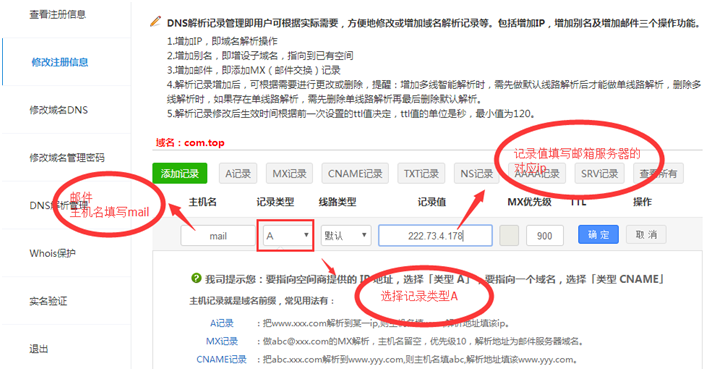722x371 pixels.
Task: Click the MX记录 help link below
Action: pos(222,341)
